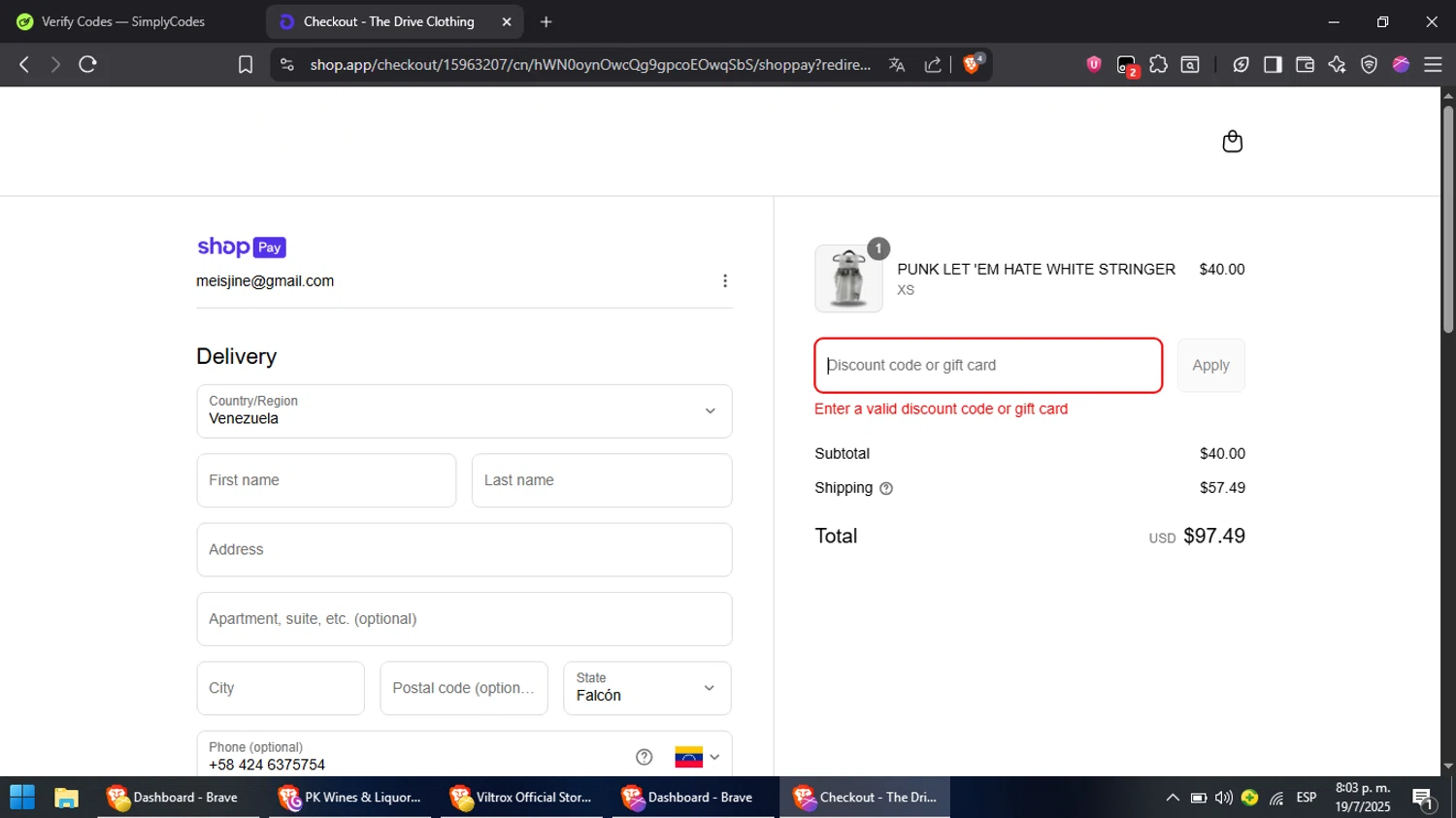
Task: Click the leaf lightning toolbar icon
Action: [1241, 64]
